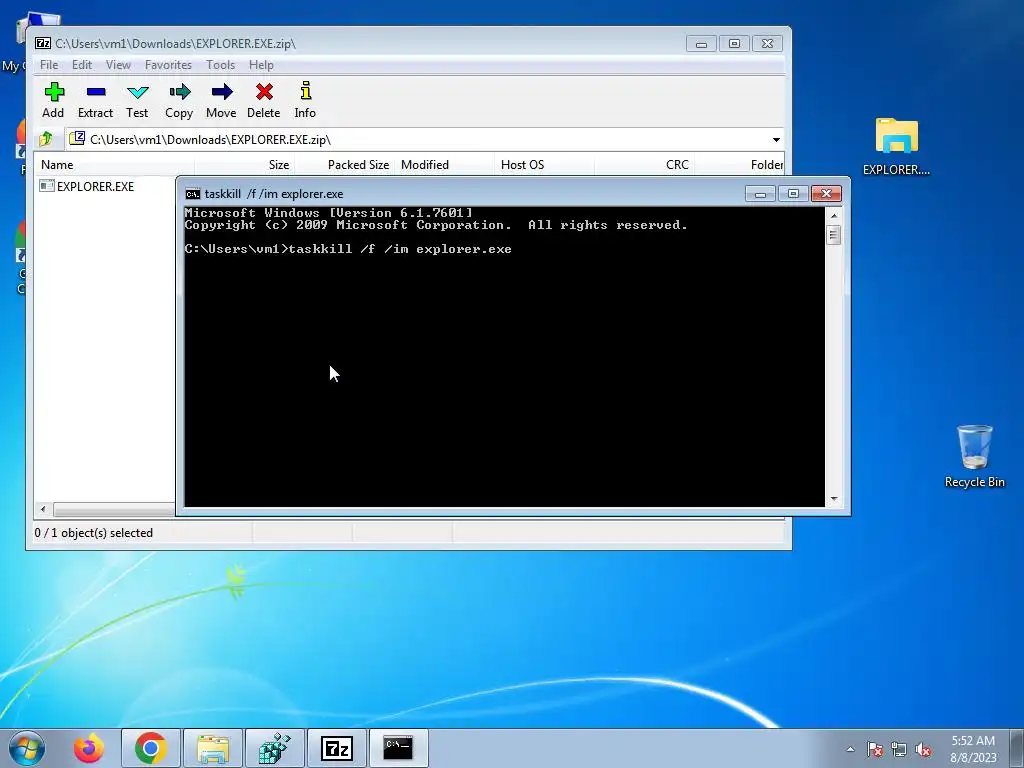Select the Copy toolbar icon in 7-Zip
The image size is (1024, 768).
click(x=179, y=100)
